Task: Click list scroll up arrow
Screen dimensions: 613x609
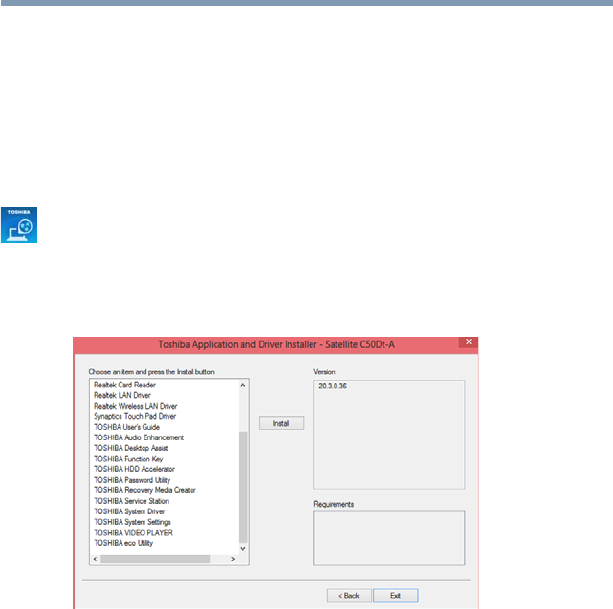Action: [x=243, y=385]
